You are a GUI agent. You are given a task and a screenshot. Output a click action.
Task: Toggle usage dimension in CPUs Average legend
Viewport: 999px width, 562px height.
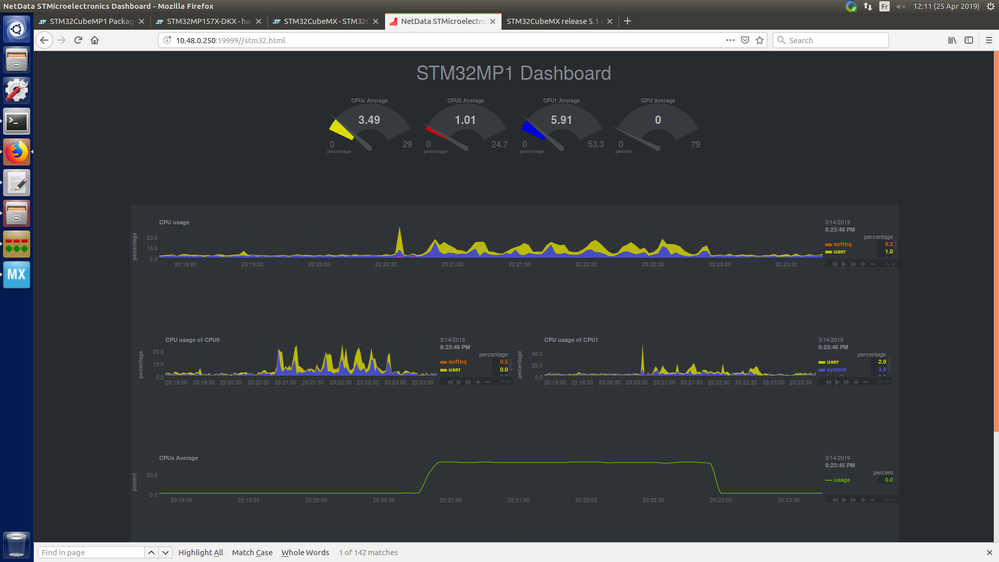click(838, 480)
